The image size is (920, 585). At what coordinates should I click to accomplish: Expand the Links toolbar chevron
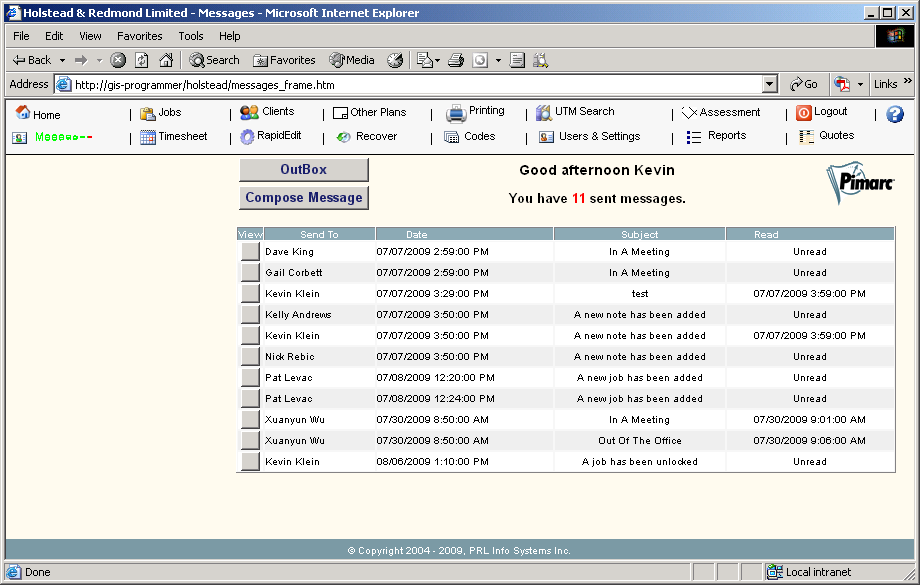coord(908,81)
